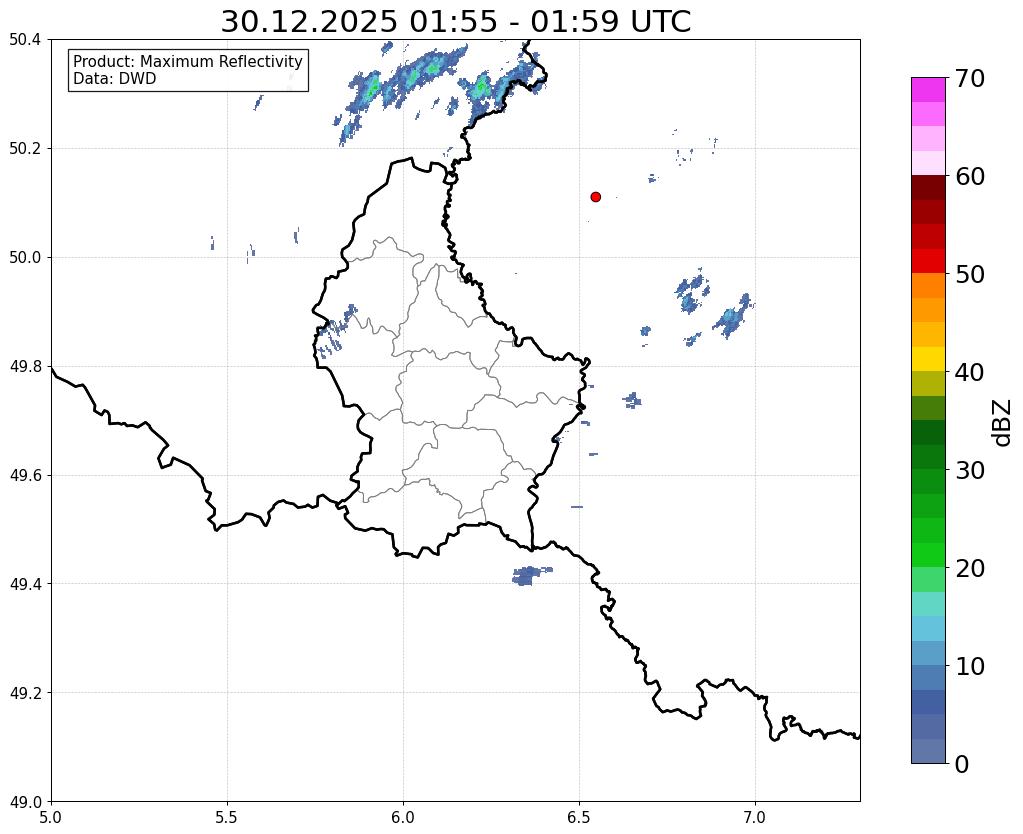This screenshot has height=834, width=1023.
Task: Click the longitude axis label "6.0"
Action: (x=403, y=817)
